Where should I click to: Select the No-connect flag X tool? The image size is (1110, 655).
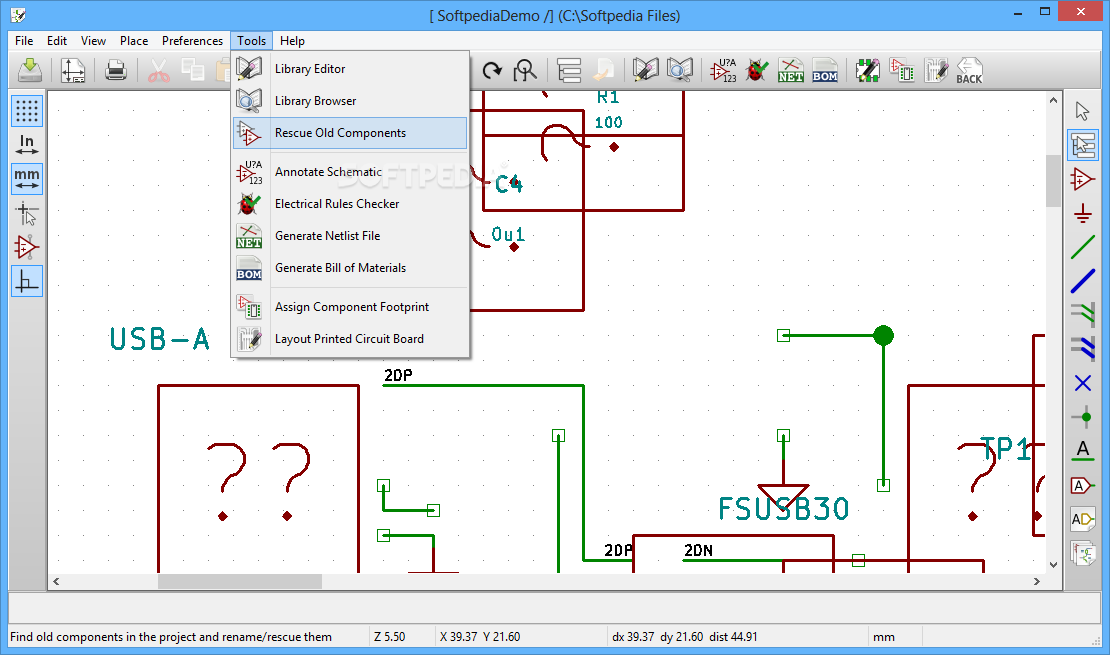click(x=1082, y=383)
